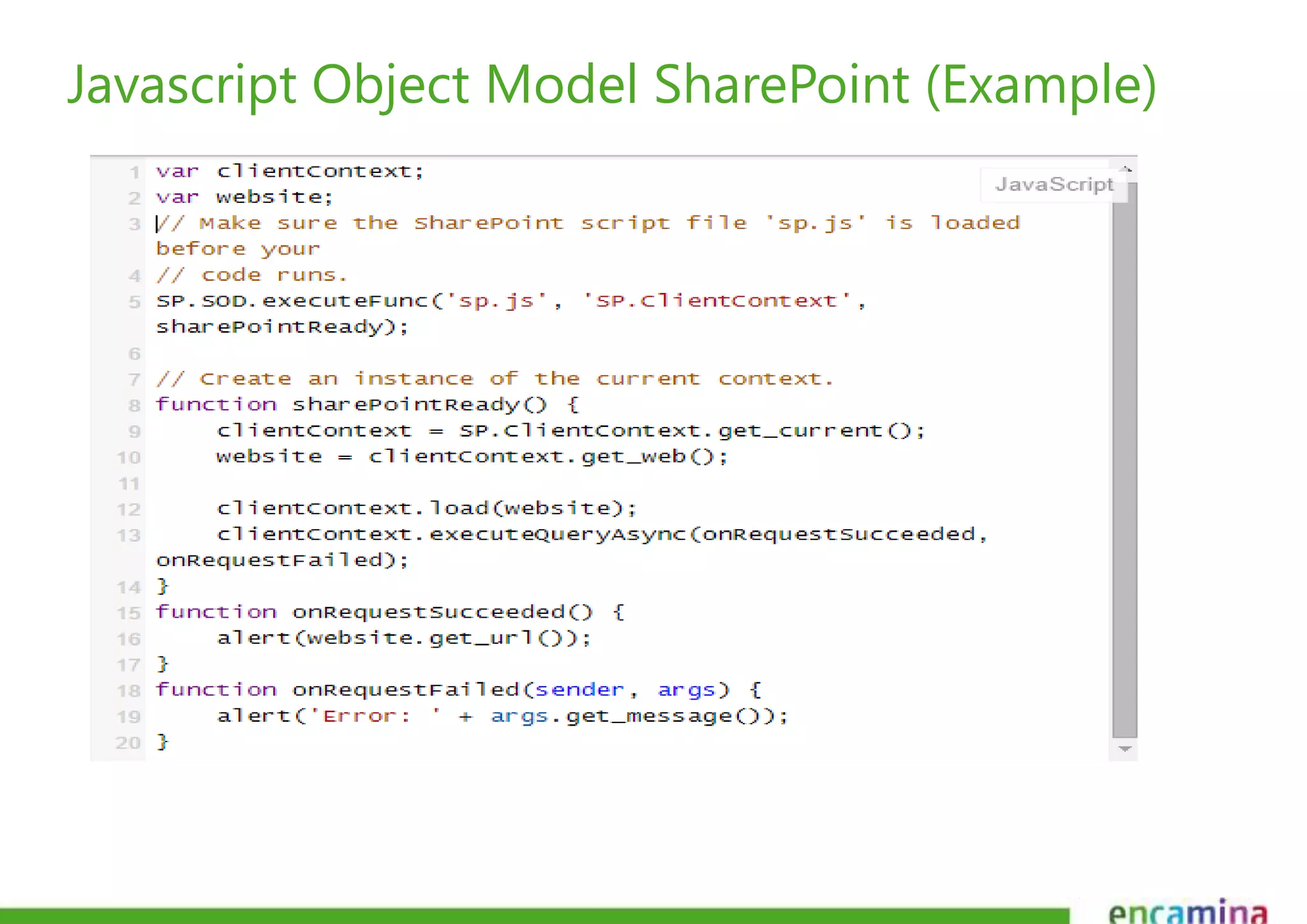This screenshot has width=1307, height=924.
Task: Click the JavaScript language label
Action: tap(1054, 184)
